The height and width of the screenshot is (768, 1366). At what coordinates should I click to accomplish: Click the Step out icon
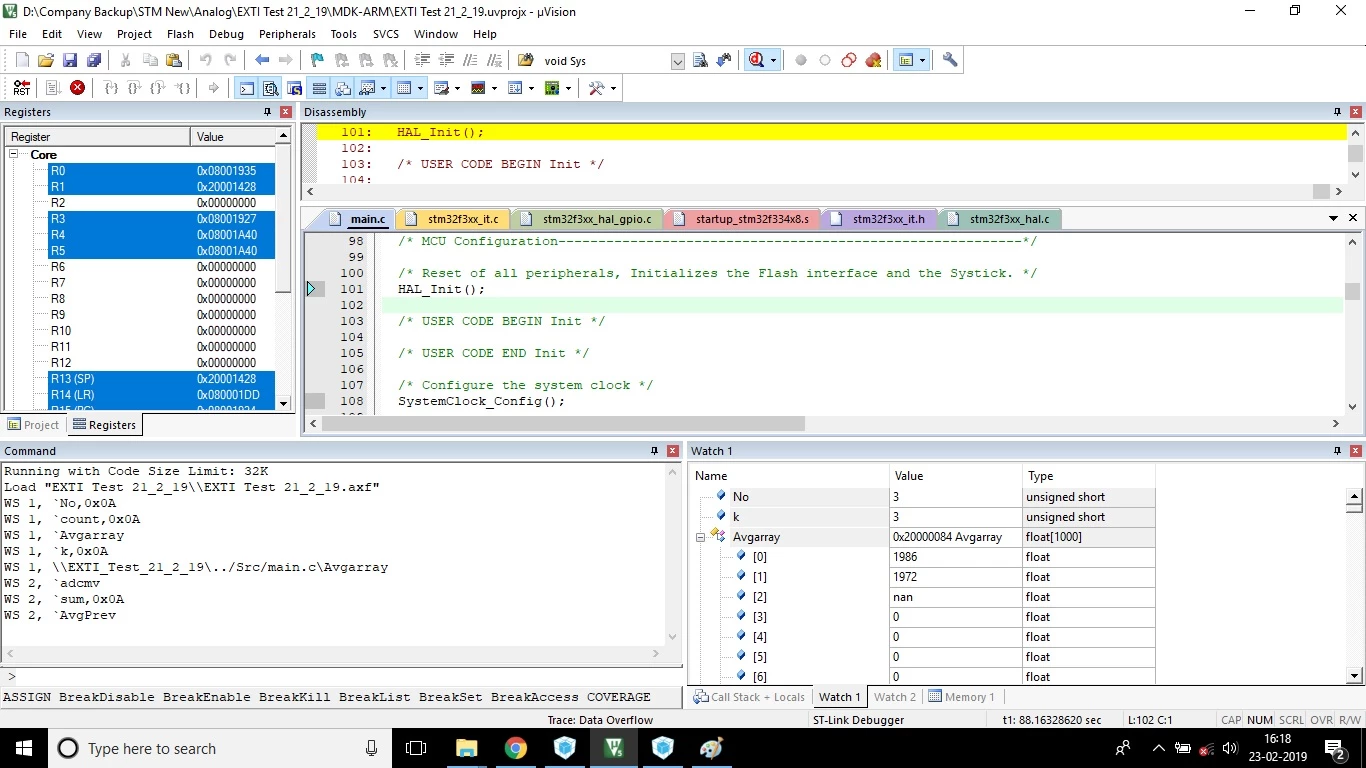click(158, 88)
